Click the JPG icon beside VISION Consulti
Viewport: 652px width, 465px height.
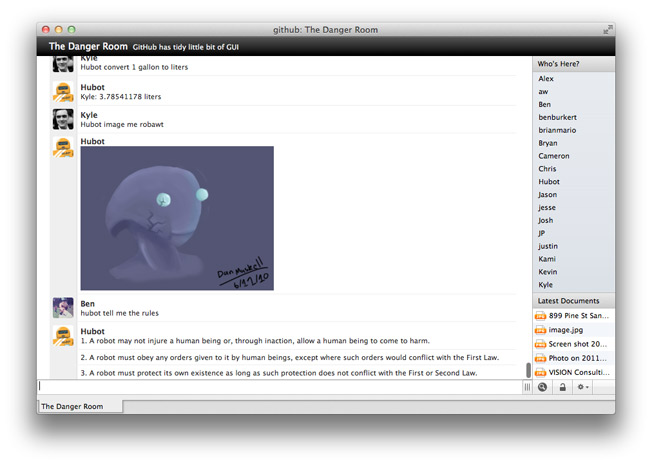540,372
